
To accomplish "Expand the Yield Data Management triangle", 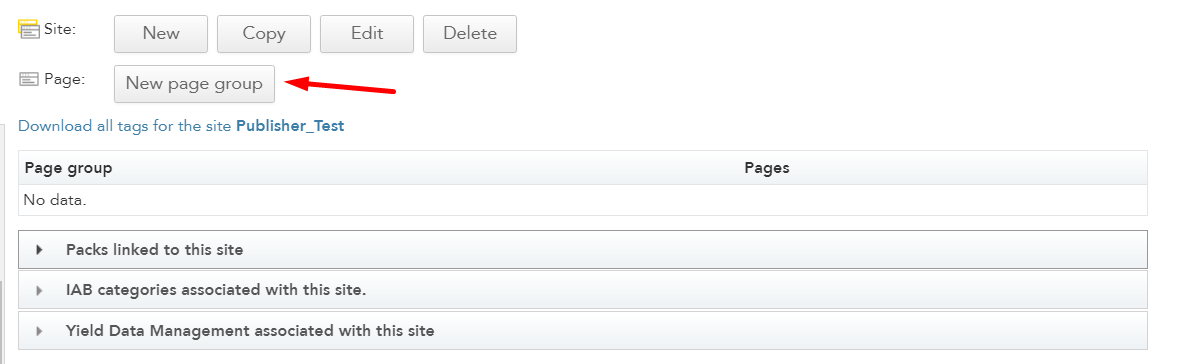I will point(39,331).
